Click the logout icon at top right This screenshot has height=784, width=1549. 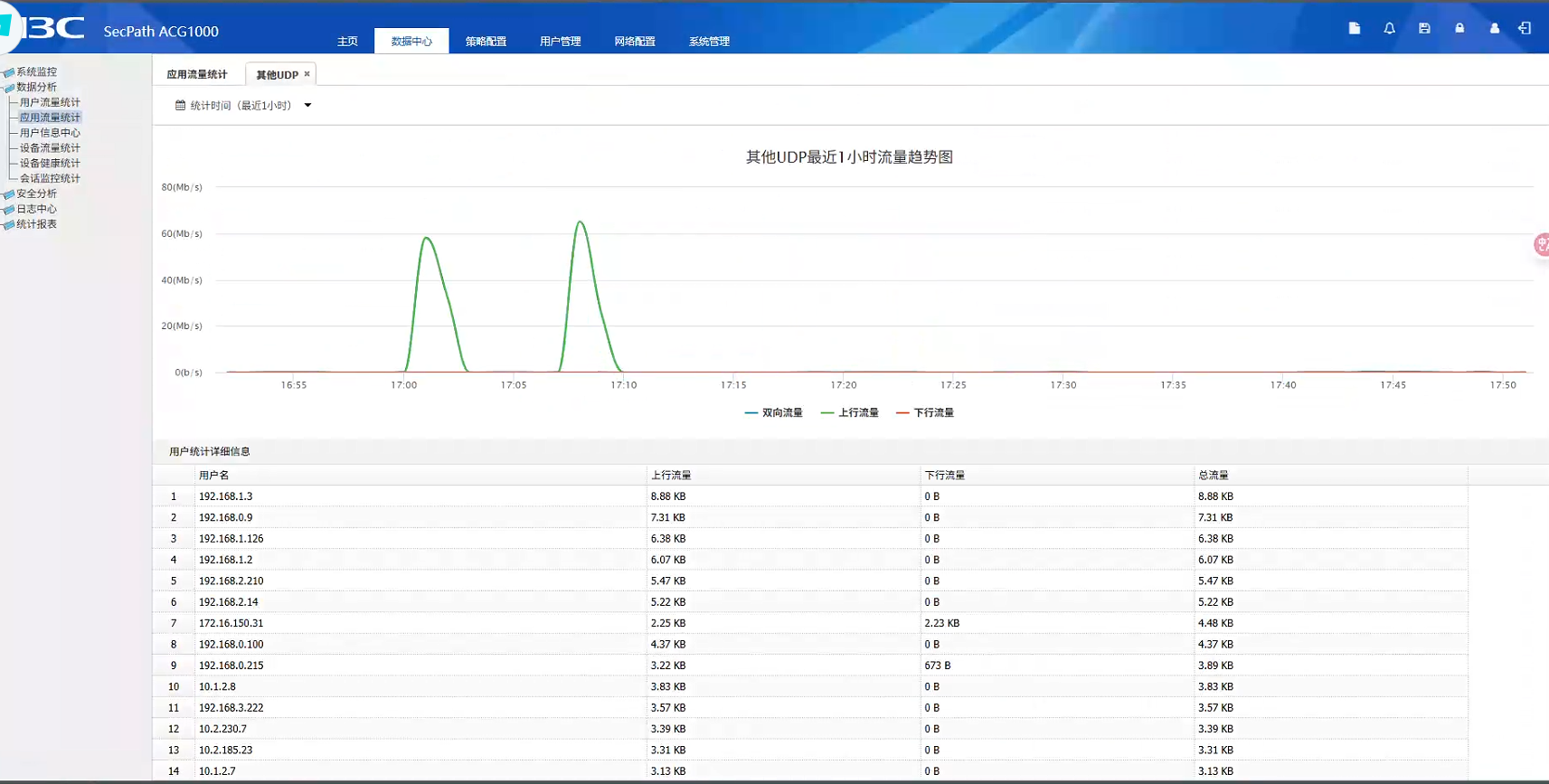point(1525,29)
